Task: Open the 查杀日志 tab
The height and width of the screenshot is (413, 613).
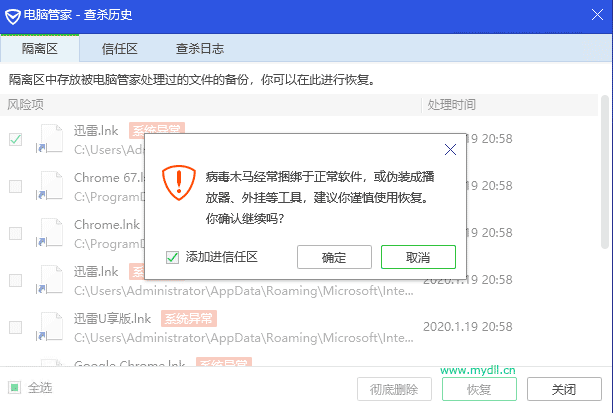Action: pos(200,48)
